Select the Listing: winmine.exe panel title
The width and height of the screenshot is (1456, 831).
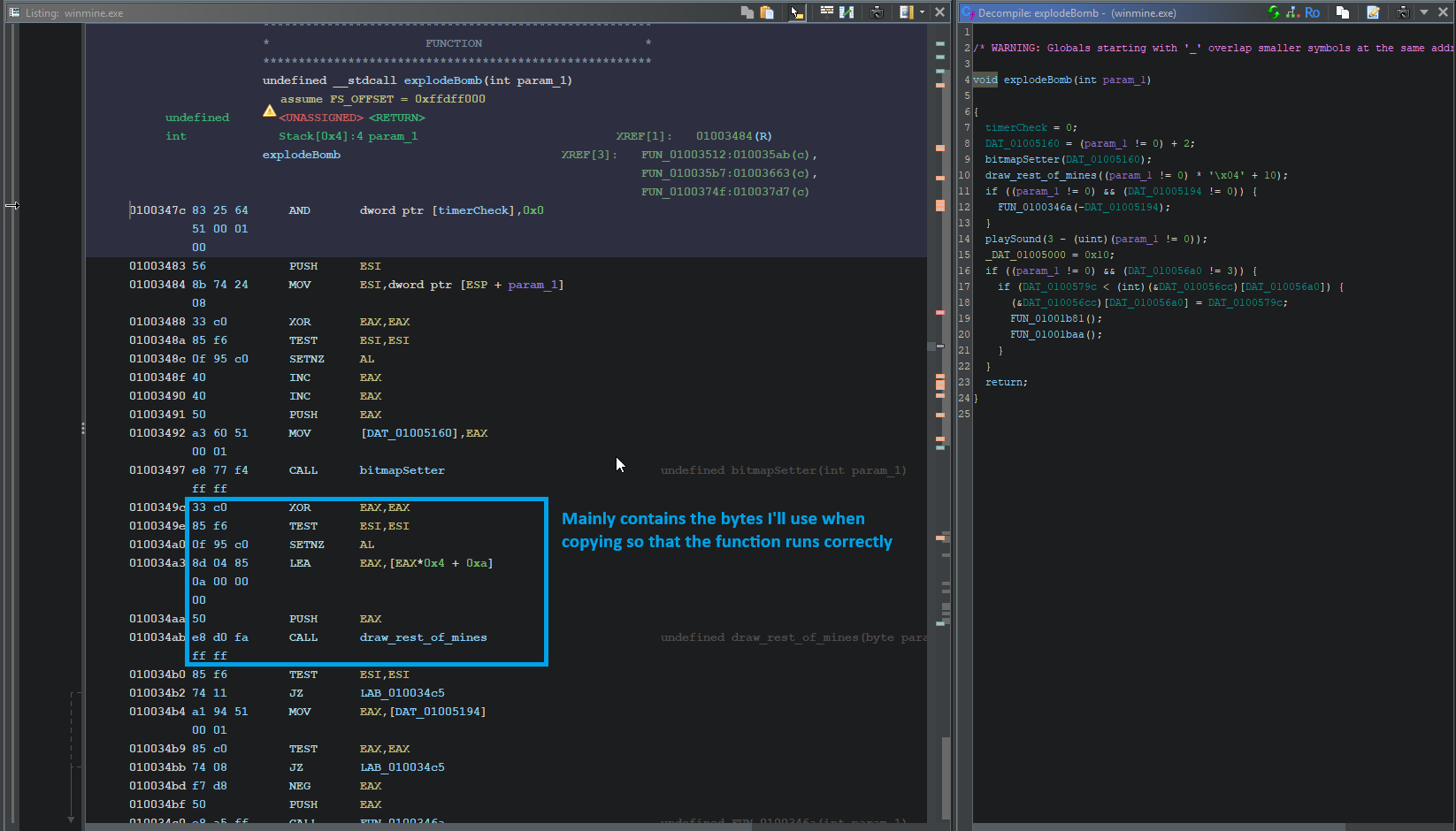pos(74,13)
